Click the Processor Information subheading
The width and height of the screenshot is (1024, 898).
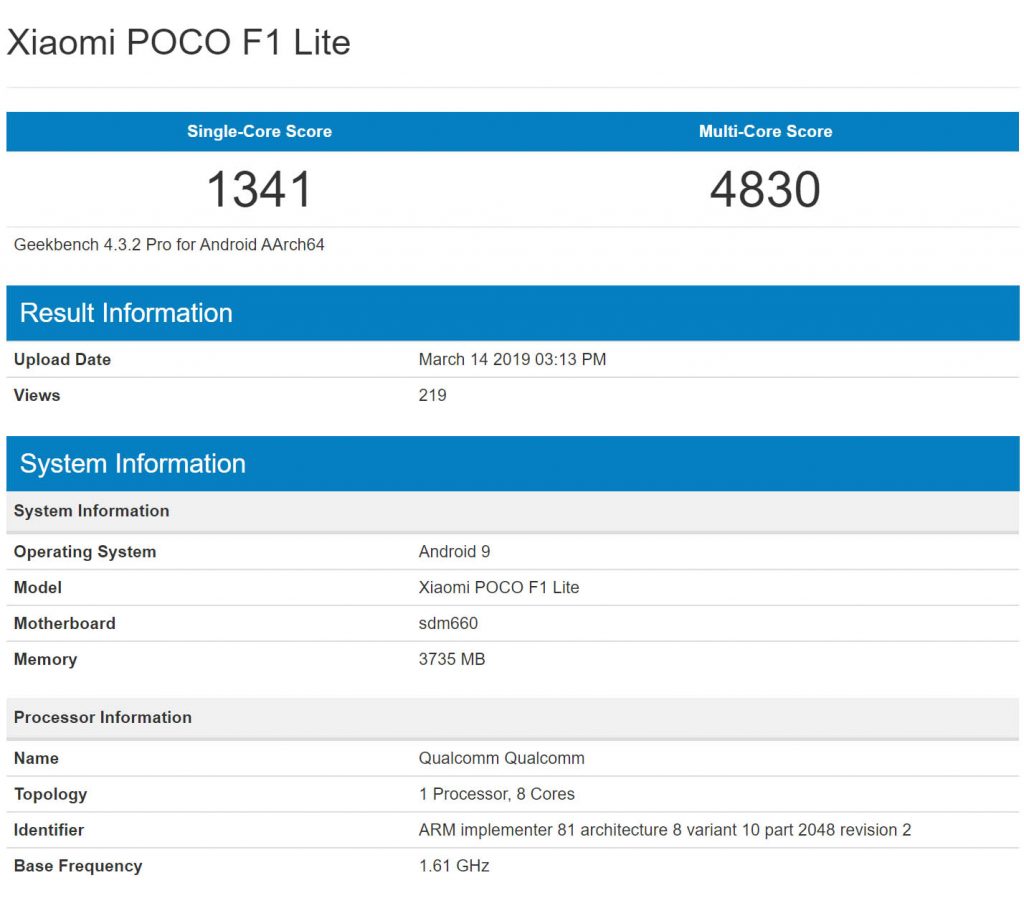coord(103,718)
